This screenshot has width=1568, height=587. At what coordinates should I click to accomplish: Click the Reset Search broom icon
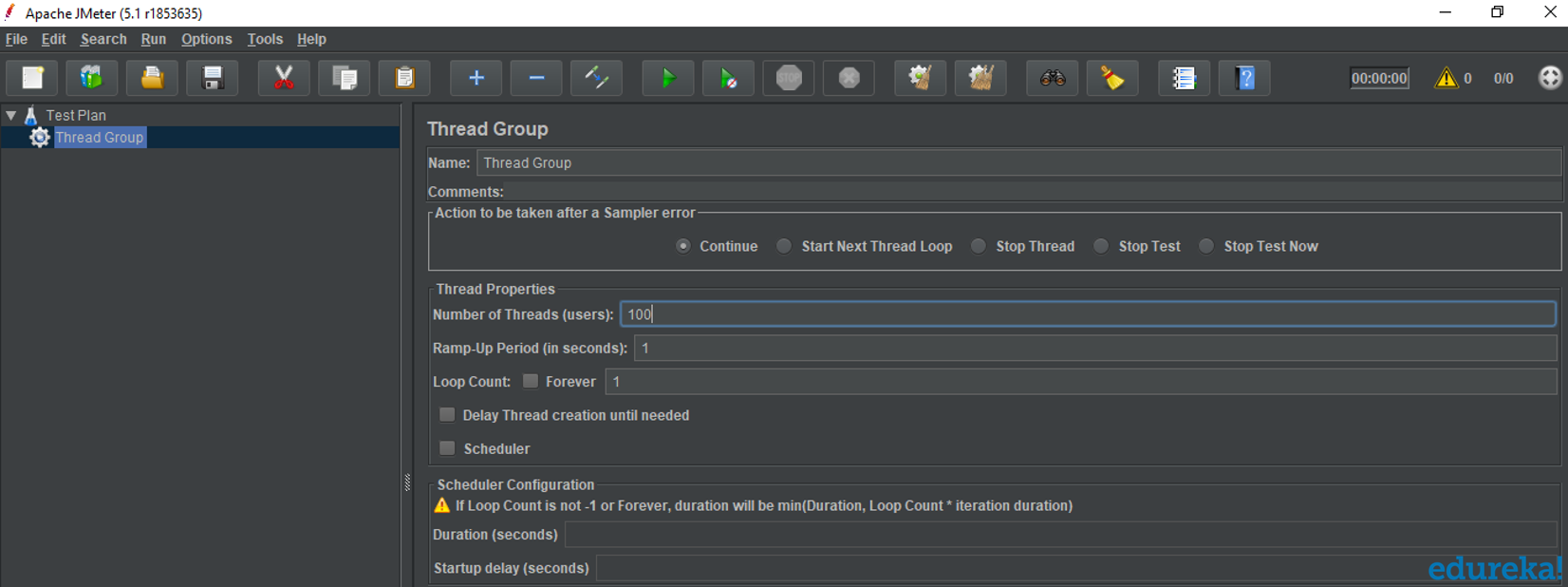coord(1112,78)
